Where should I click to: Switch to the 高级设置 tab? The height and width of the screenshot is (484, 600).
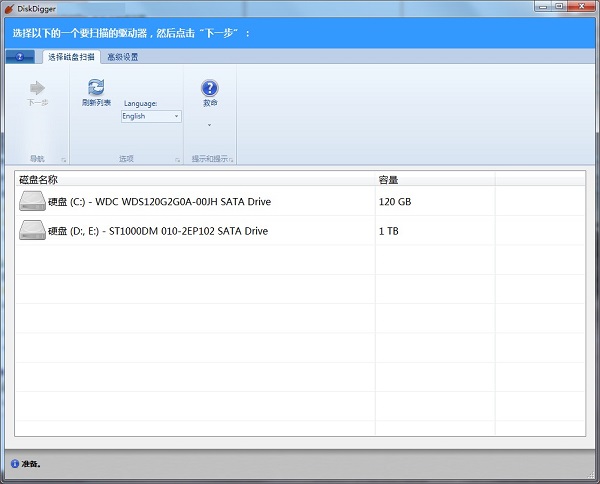123,57
